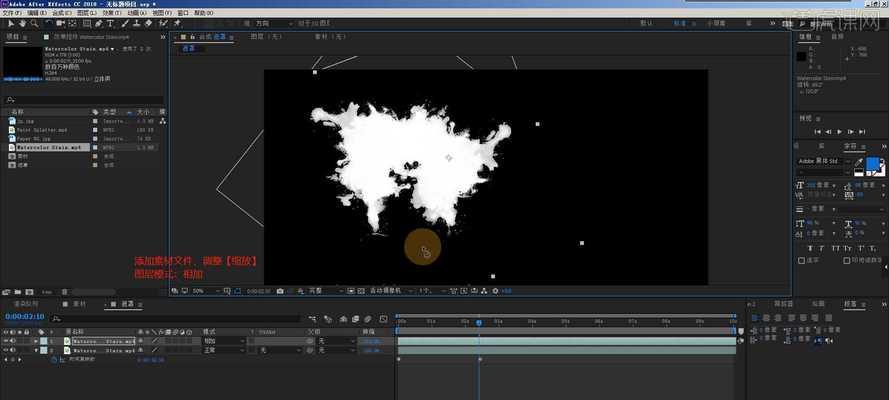Open blending mode dropdown for layer 1
The width and height of the screenshot is (889, 400).
tap(224, 341)
